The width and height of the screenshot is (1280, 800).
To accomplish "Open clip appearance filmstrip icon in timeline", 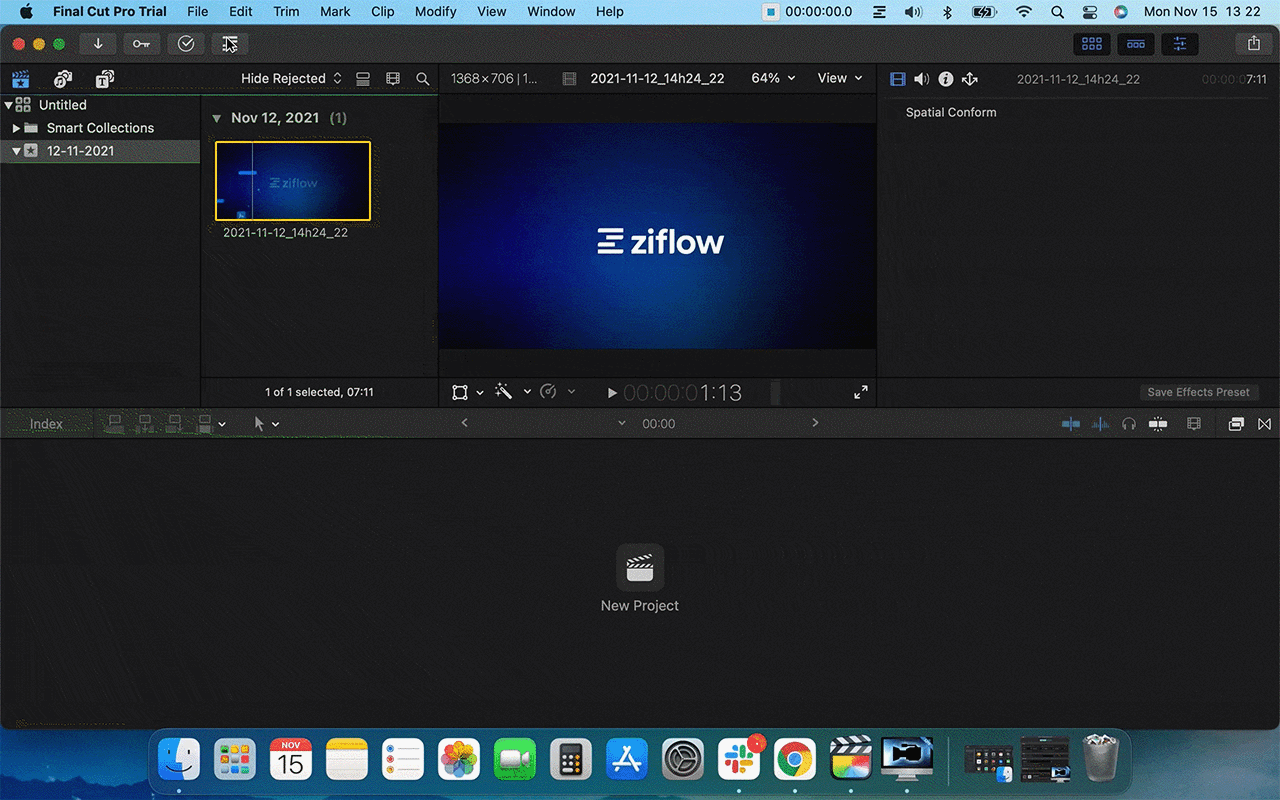I will (x=1193, y=424).
